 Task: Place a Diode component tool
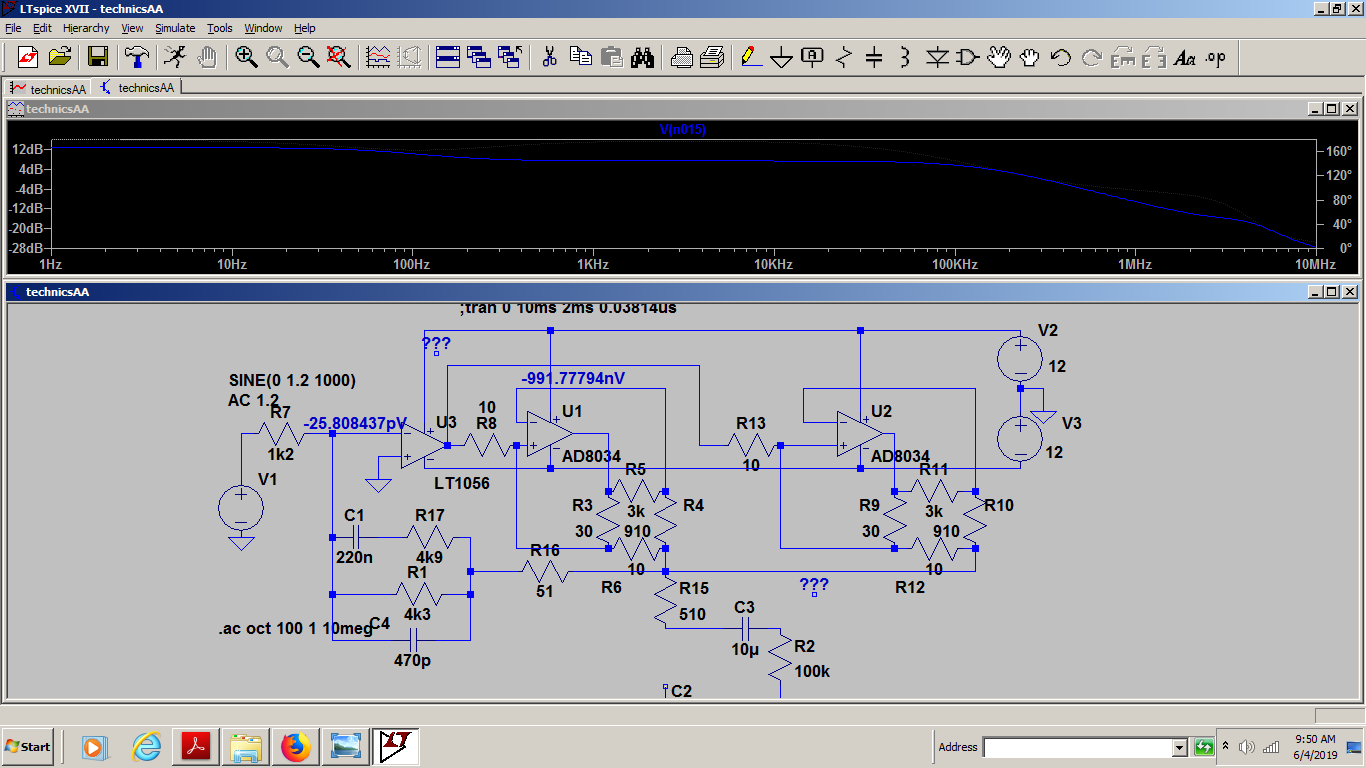(x=937, y=56)
